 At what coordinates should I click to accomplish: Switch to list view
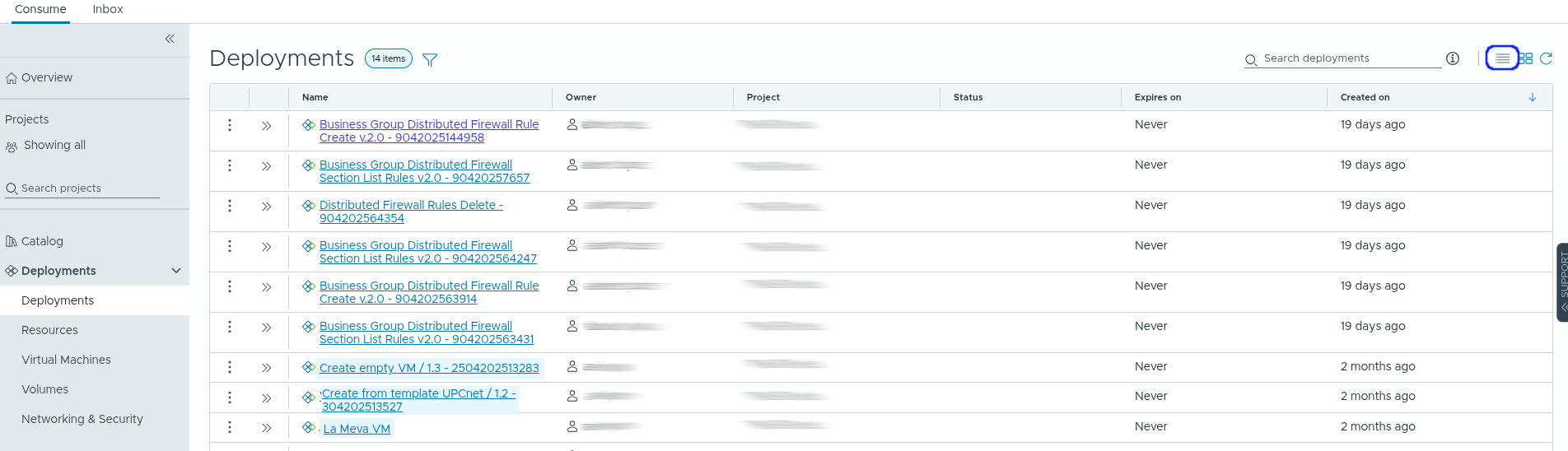pyautogui.click(x=1502, y=58)
